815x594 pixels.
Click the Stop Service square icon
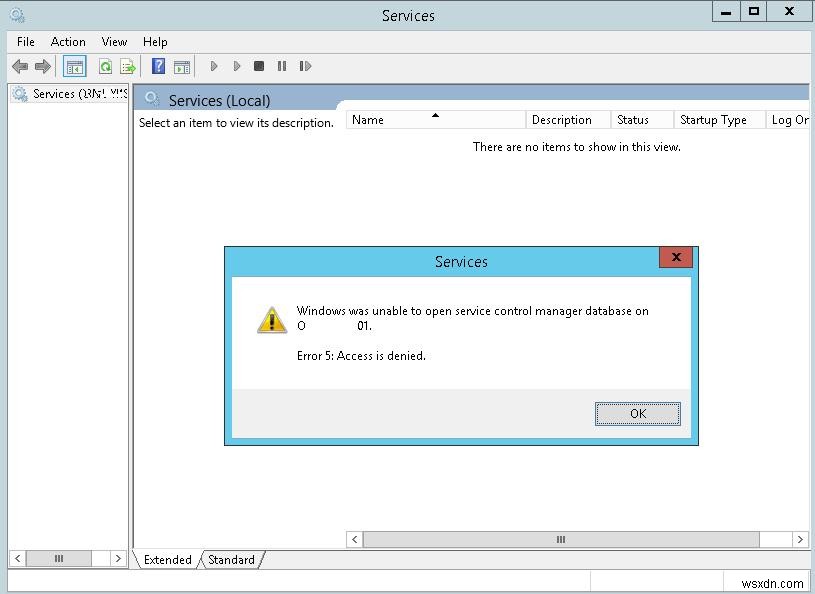(259, 66)
